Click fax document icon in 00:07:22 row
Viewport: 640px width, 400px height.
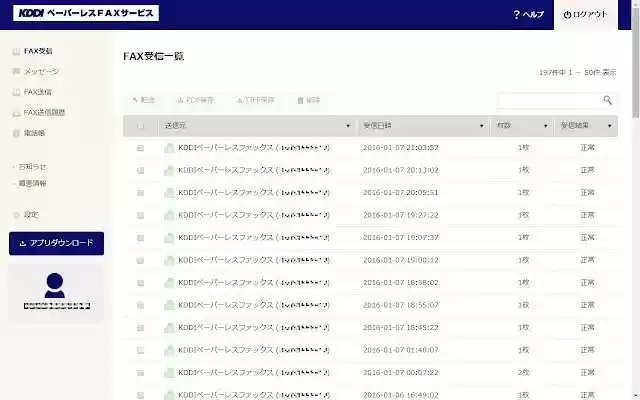pos(169,373)
